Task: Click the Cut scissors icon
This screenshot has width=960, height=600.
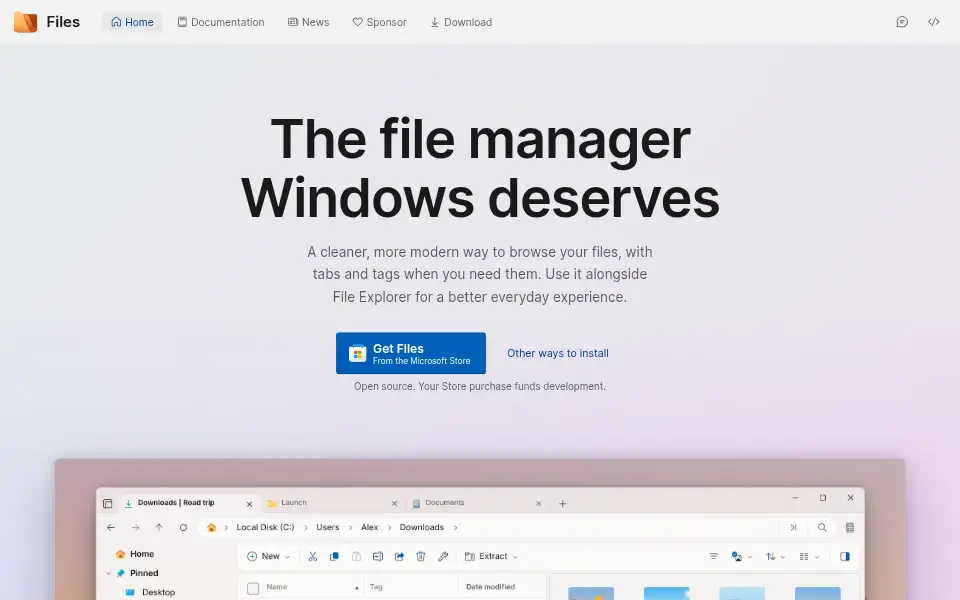Action: [313, 557]
